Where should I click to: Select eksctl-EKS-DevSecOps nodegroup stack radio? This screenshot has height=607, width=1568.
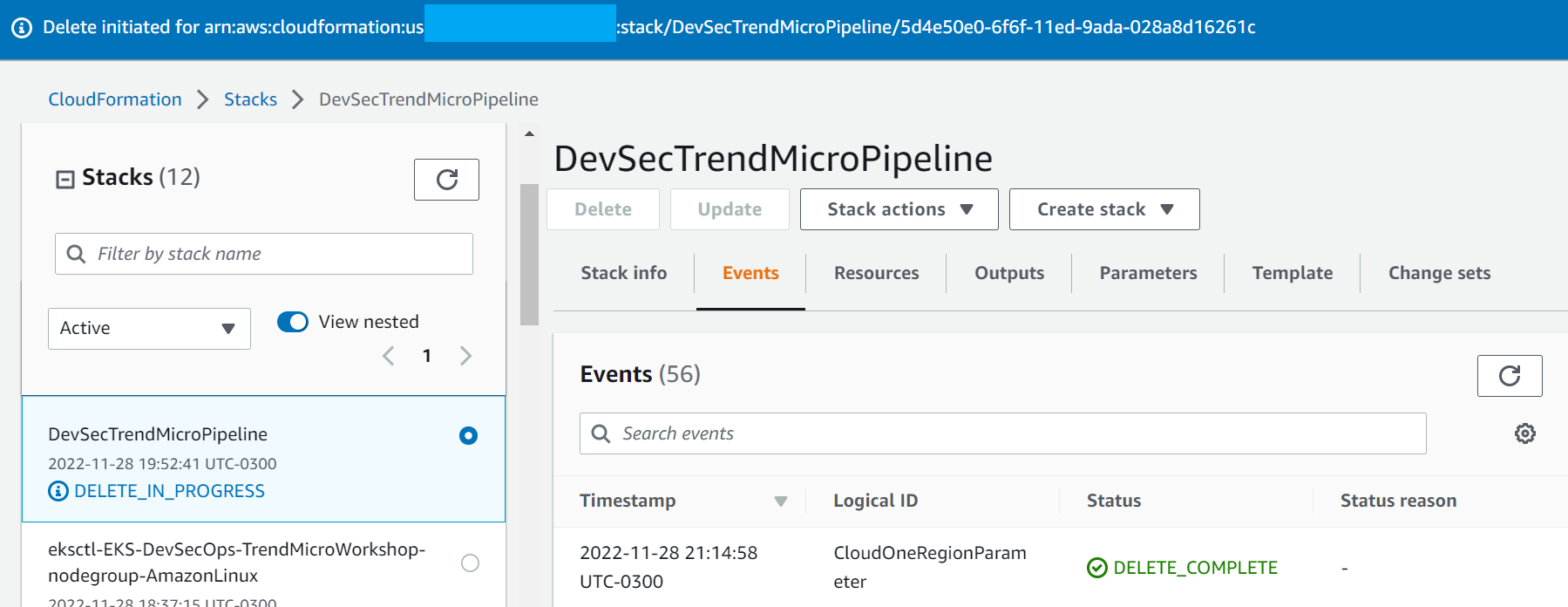pyautogui.click(x=470, y=563)
